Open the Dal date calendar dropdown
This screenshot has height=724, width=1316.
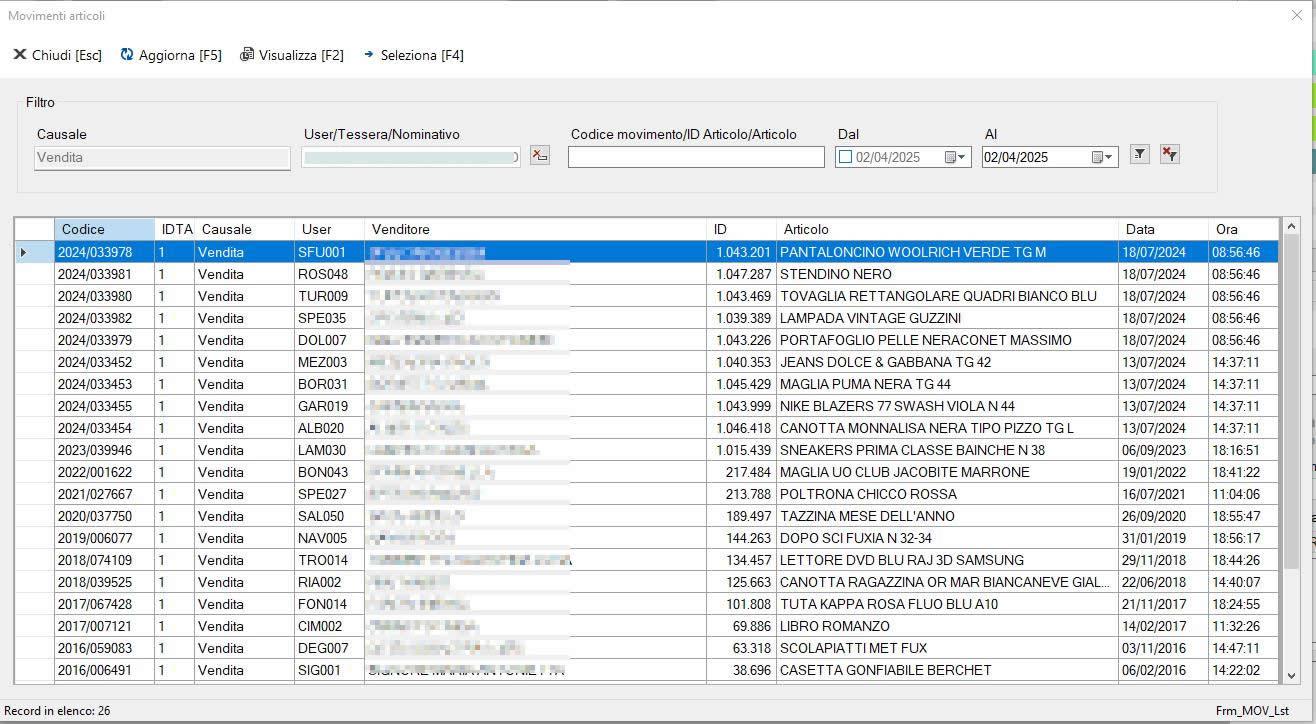pos(957,157)
